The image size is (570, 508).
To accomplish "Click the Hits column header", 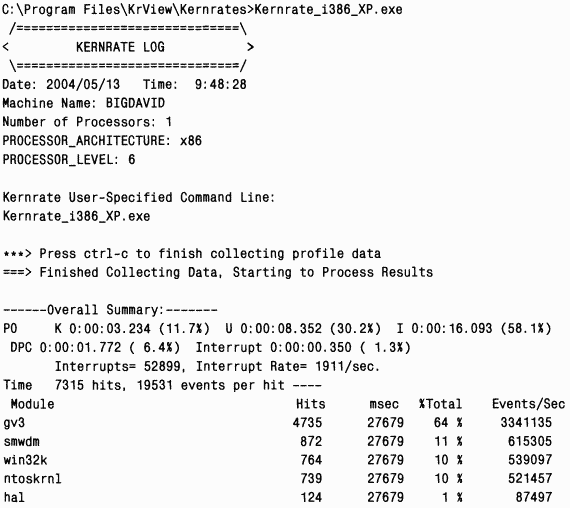I will pyautogui.click(x=310, y=404).
